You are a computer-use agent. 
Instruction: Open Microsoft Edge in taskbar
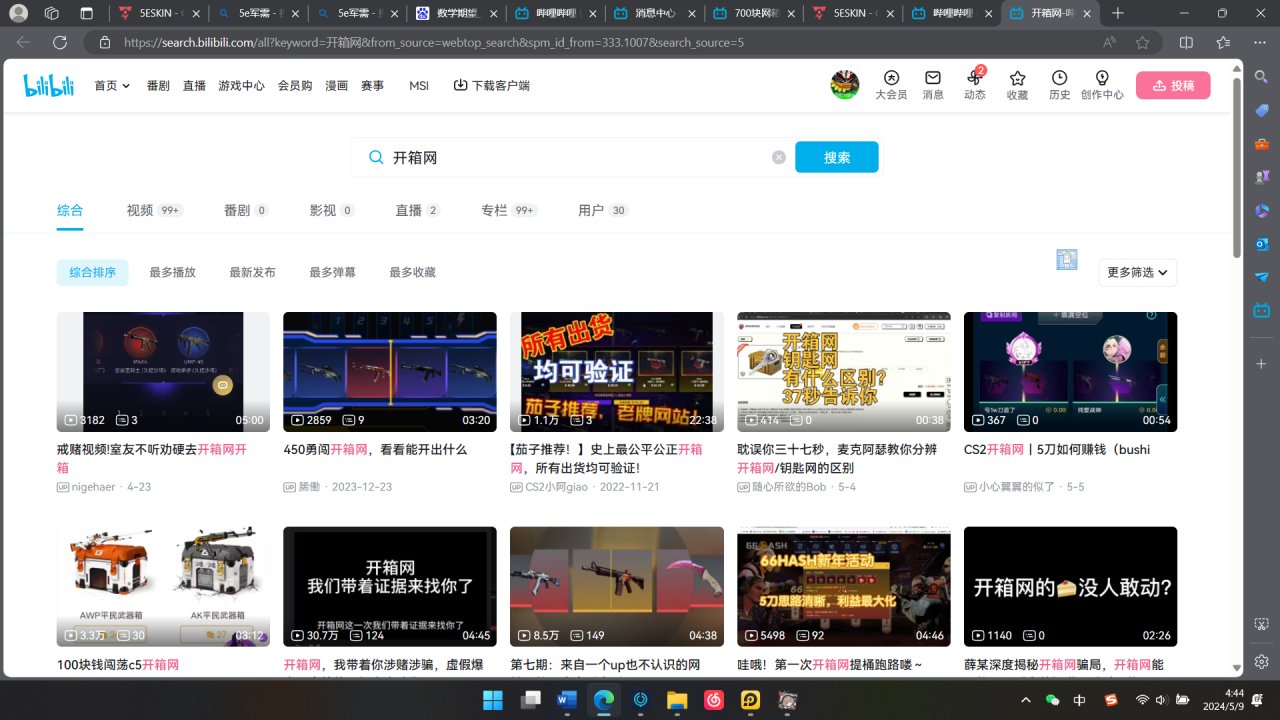pyautogui.click(x=603, y=700)
